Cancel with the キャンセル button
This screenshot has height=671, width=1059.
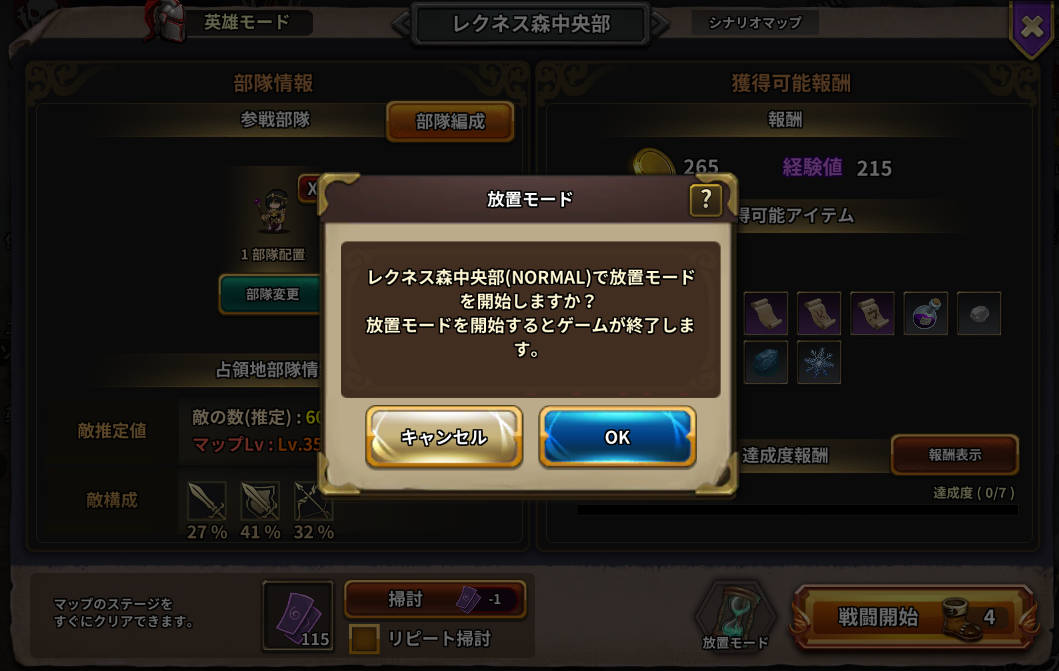click(444, 437)
